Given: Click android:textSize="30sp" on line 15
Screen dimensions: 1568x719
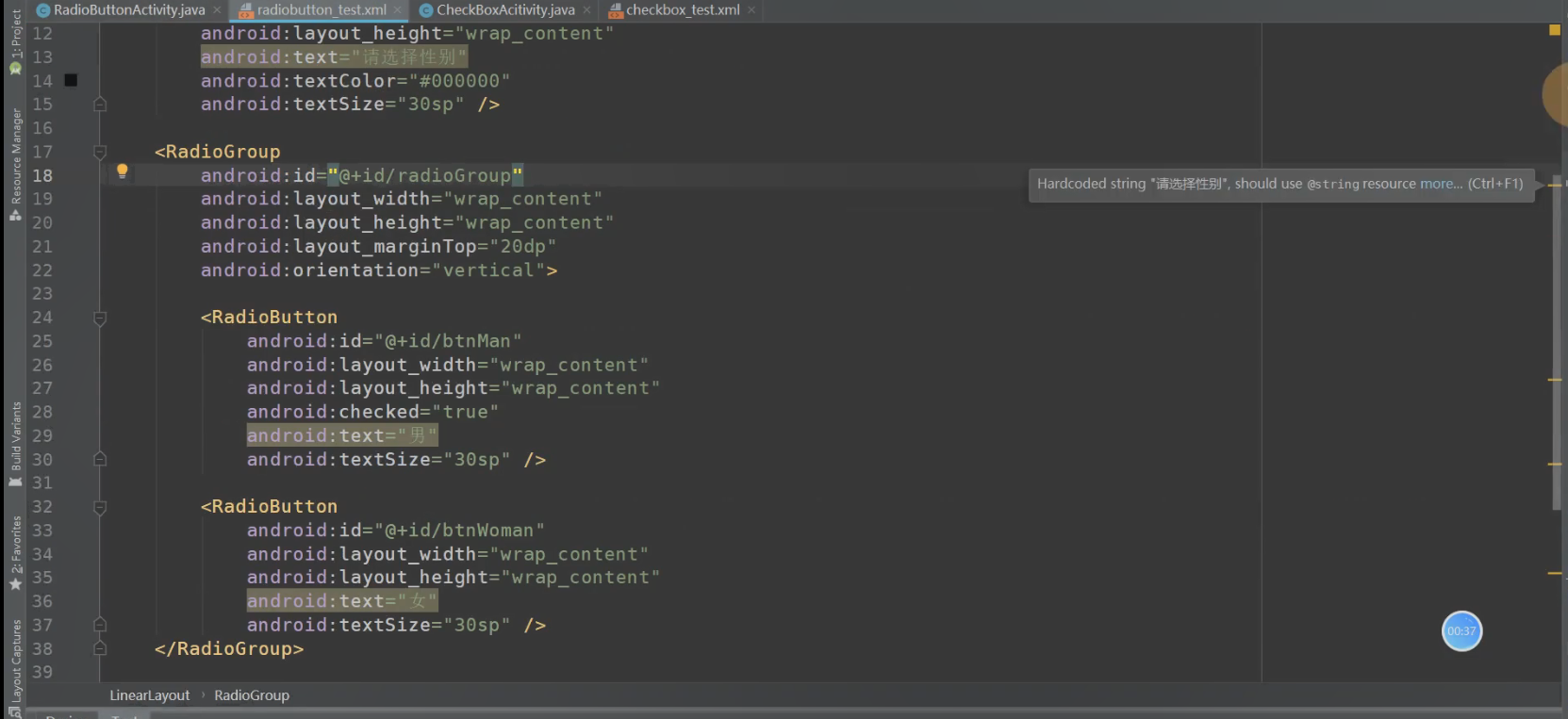Looking at the screenshot, I should coord(332,105).
